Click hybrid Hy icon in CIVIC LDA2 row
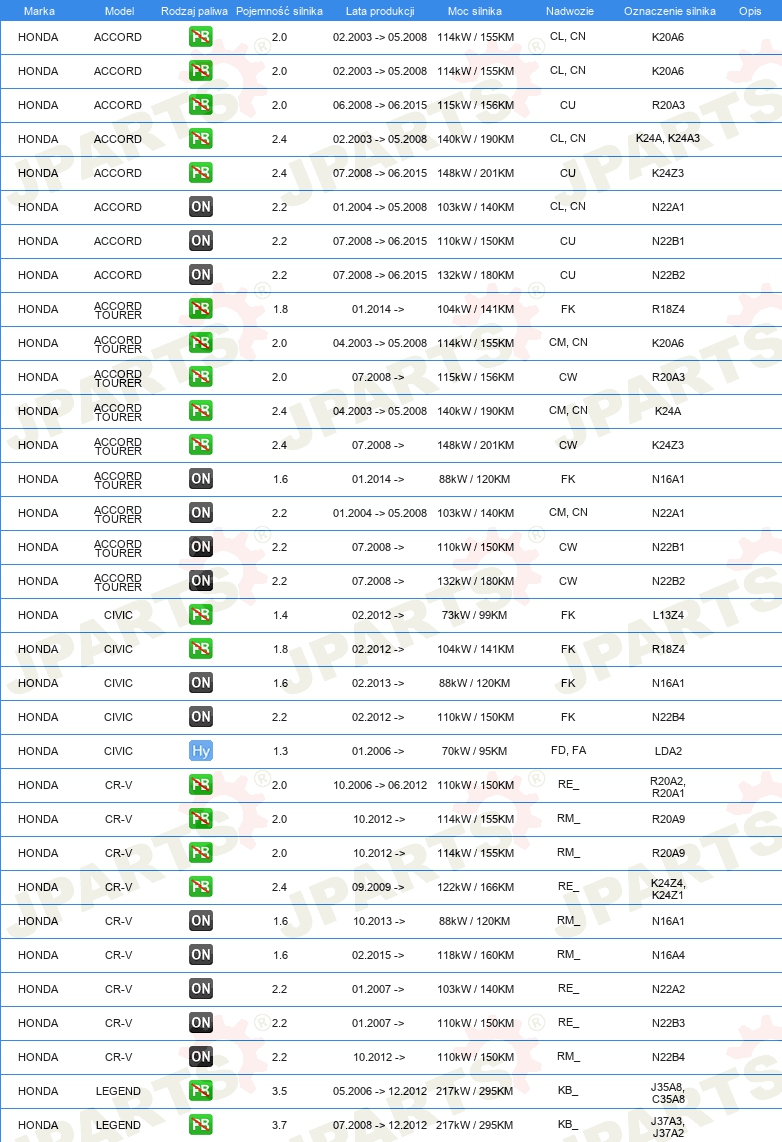The height and width of the screenshot is (1142, 782). click(201, 750)
